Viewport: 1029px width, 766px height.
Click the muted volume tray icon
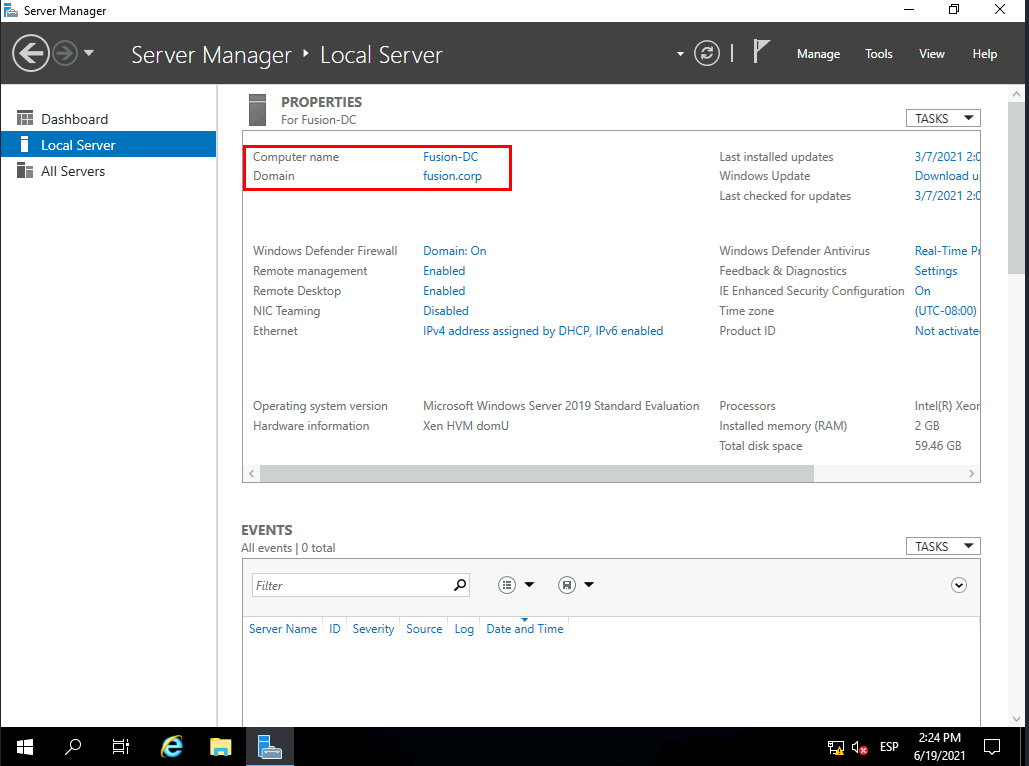point(860,747)
